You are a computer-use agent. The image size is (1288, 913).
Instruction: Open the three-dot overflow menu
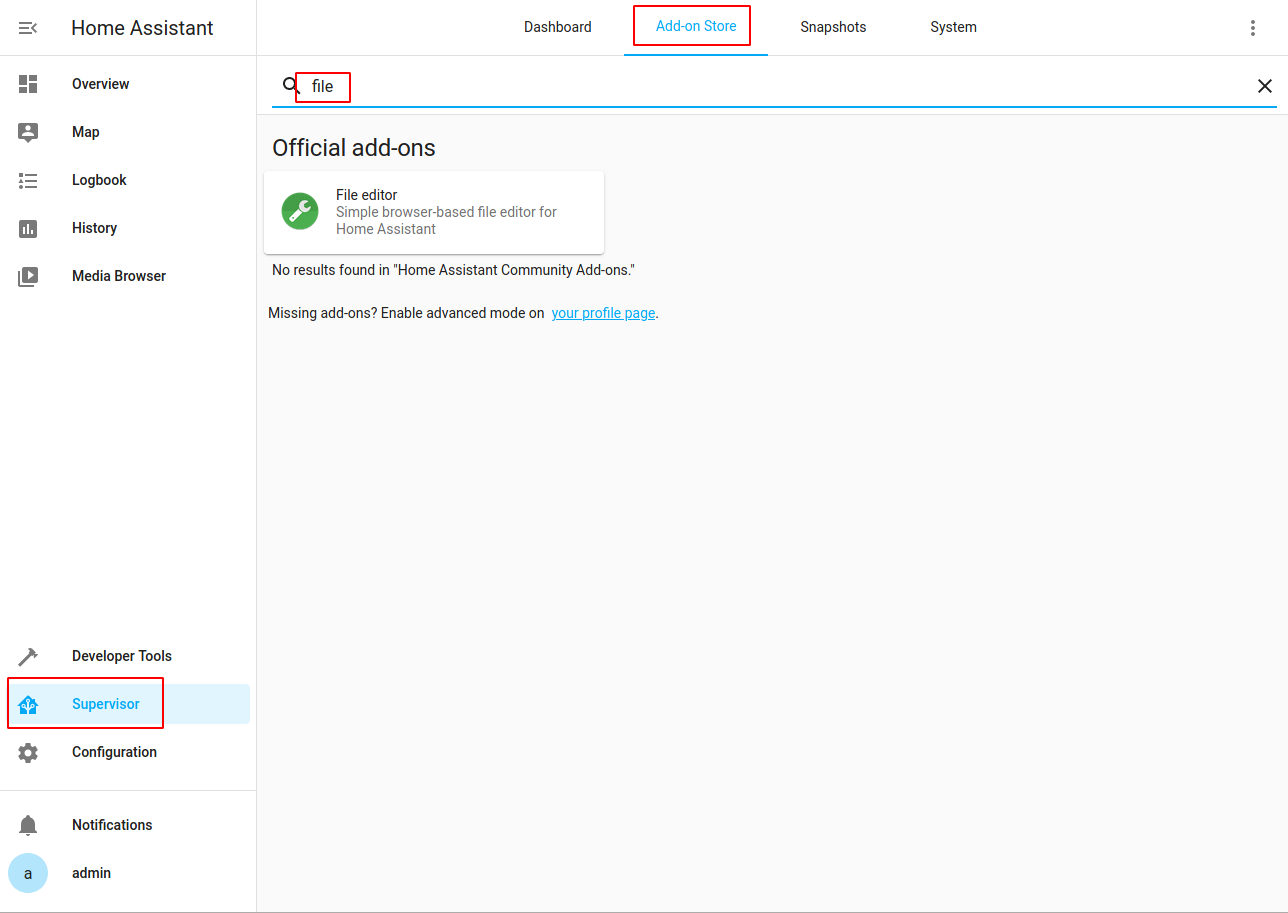[x=1252, y=28]
